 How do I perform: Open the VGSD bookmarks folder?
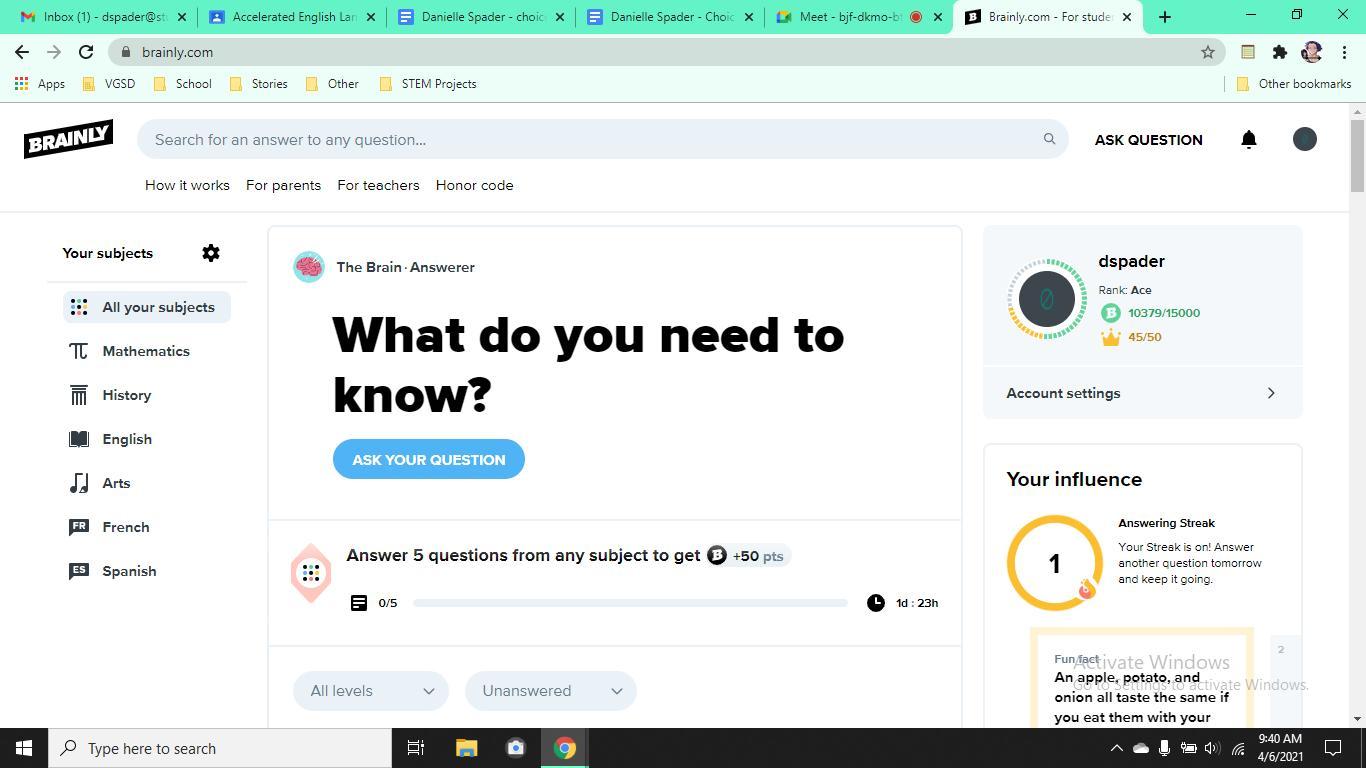pyautogui.click(x=109, y=84)
